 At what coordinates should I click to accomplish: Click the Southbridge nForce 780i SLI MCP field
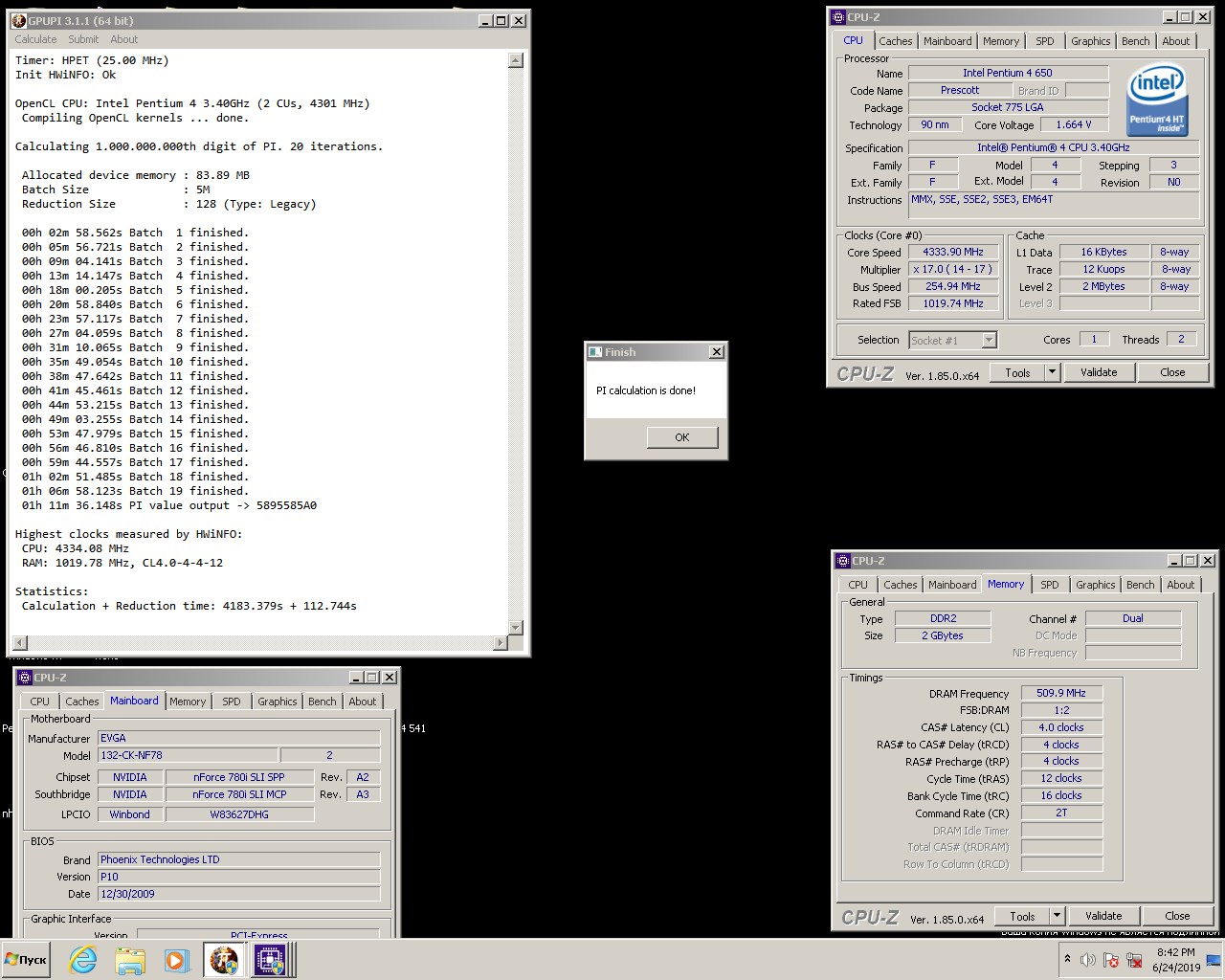239,794
